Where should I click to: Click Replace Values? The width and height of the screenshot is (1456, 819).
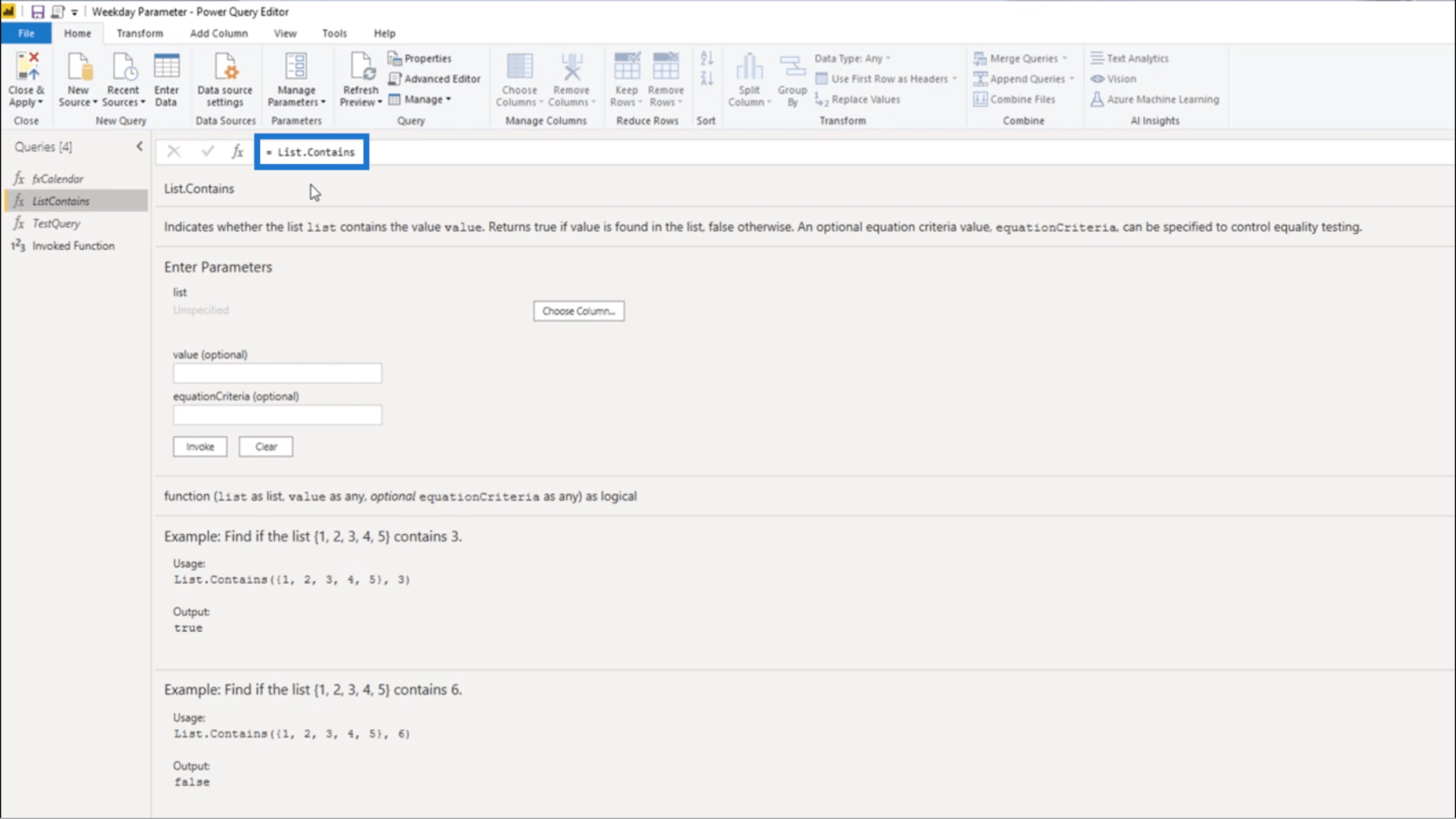(857, 100)
